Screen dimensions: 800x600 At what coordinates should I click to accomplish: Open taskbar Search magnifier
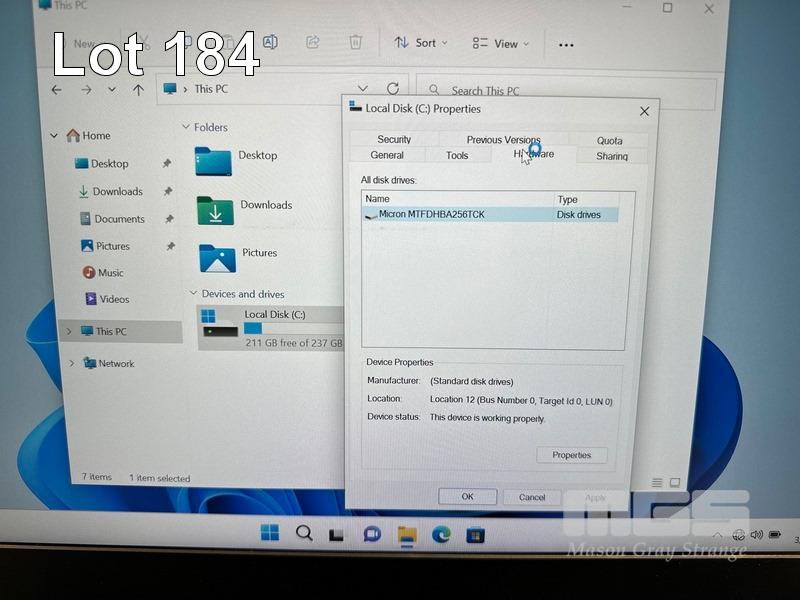pos(304,533)
